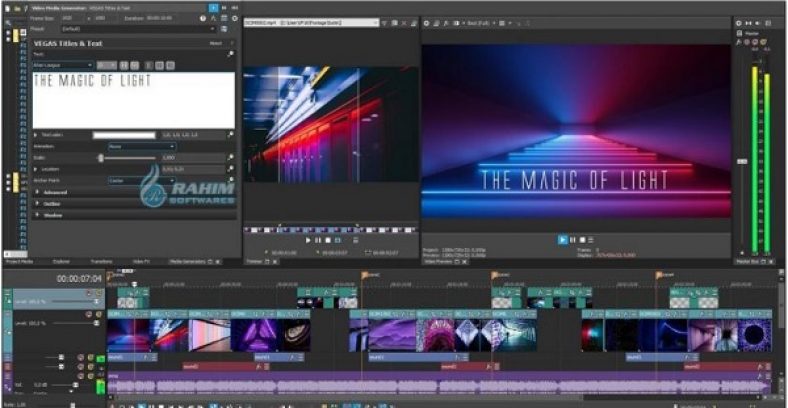
Task: Click the new project icon
Action: pyautogui.click(x=8, y=9)
